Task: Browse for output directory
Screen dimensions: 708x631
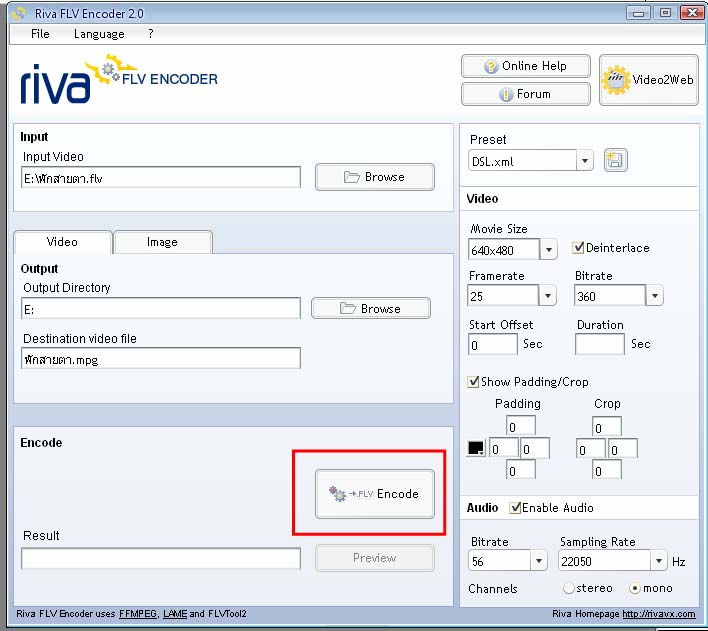Action: click(x=371, y=308)
